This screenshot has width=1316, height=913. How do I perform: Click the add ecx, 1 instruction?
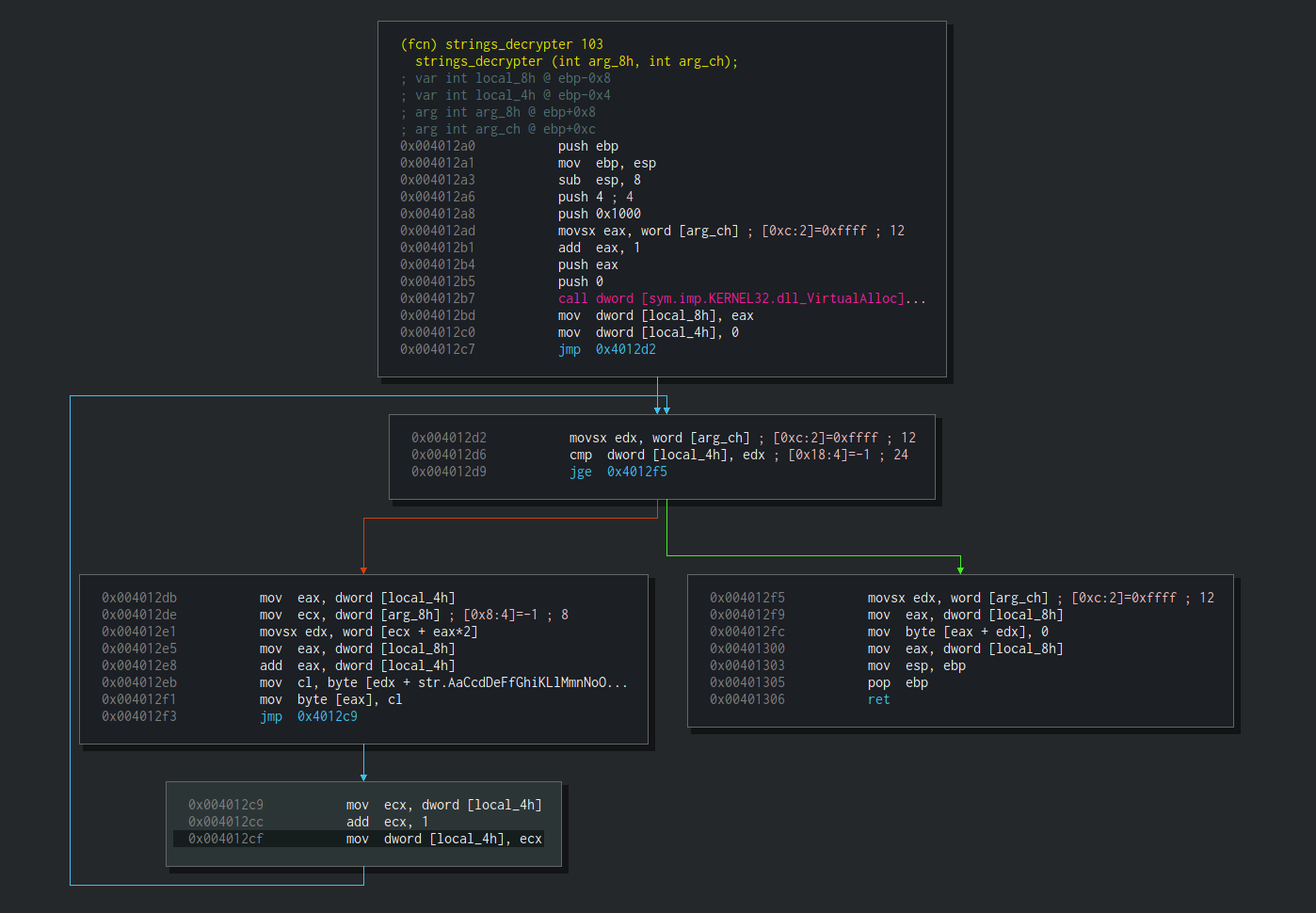click(x=387, y=822)
